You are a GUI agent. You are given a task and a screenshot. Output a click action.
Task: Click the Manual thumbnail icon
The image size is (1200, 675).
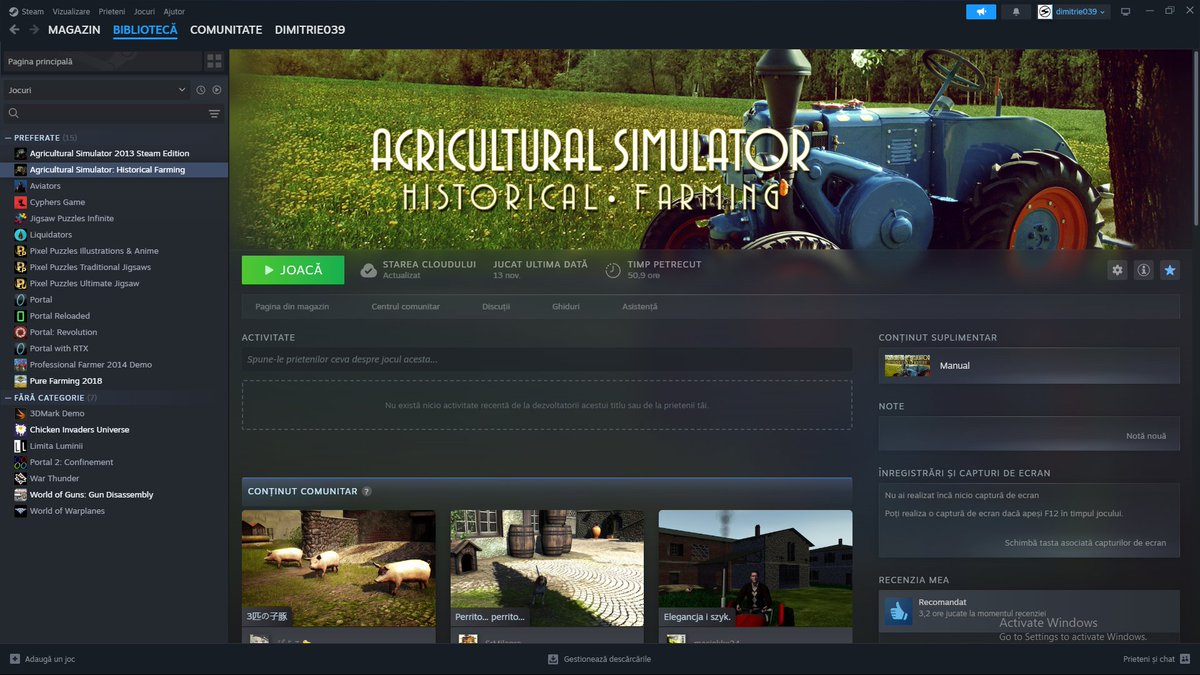click(907, 366)
